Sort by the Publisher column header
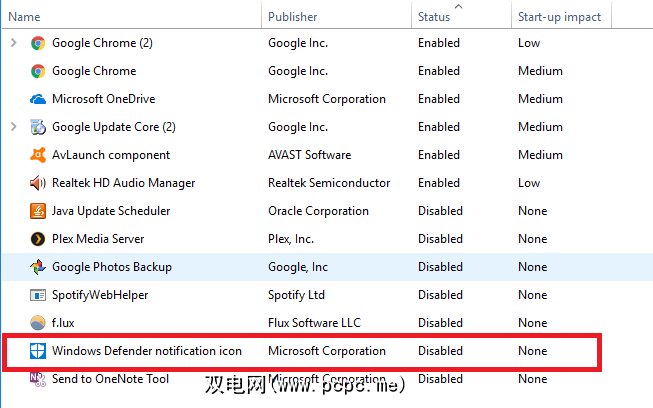This screenshot has height=408, width=653. pyautogui.click(x=293, y=17)
